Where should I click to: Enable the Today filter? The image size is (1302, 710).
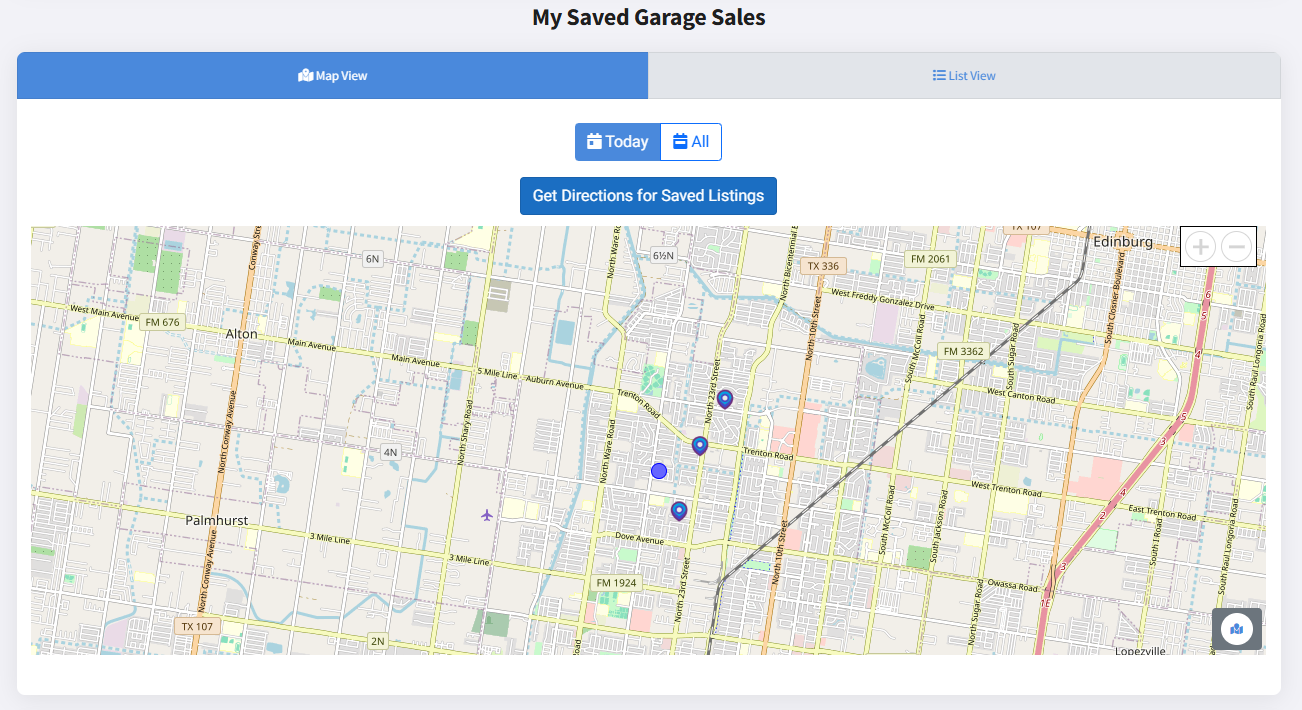[617, 141]
